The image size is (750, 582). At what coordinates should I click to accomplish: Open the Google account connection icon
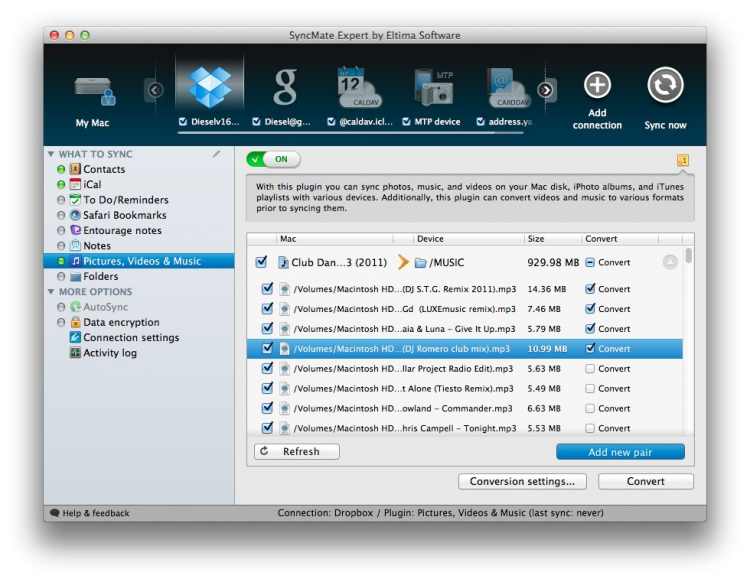(x=285, y=87)
